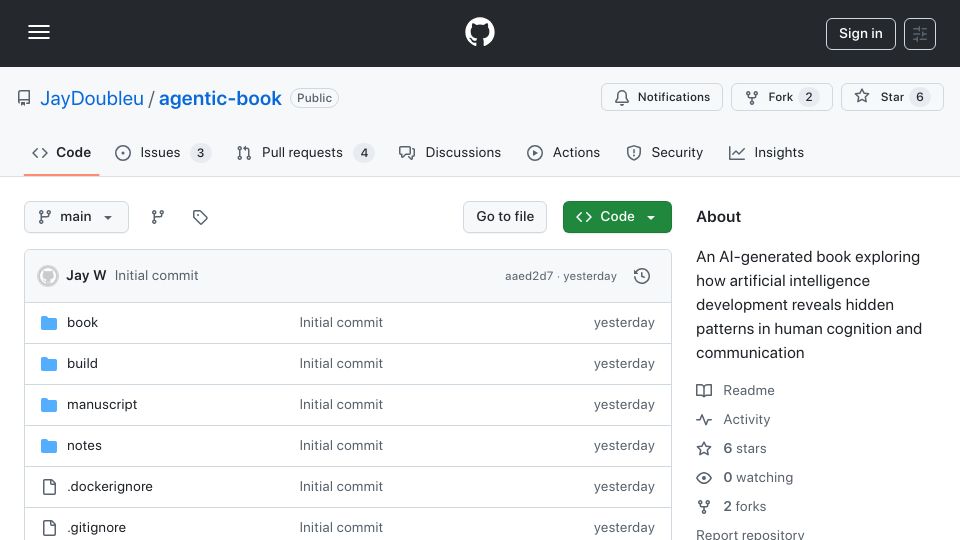The width and height of the screenshot is (960, 540).
Task: Open the latest Initial commit message in header row
Action: point(156,276)
